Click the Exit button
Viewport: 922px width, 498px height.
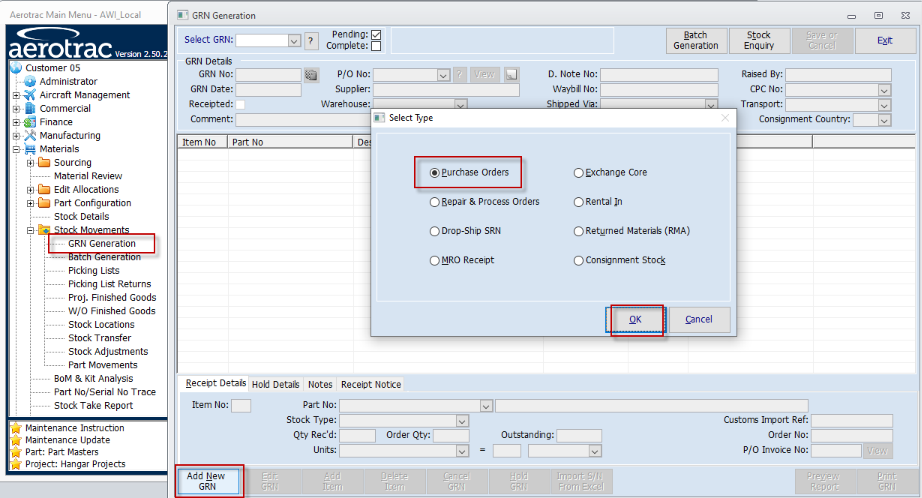pyautogui.click(x=884, y=41)
